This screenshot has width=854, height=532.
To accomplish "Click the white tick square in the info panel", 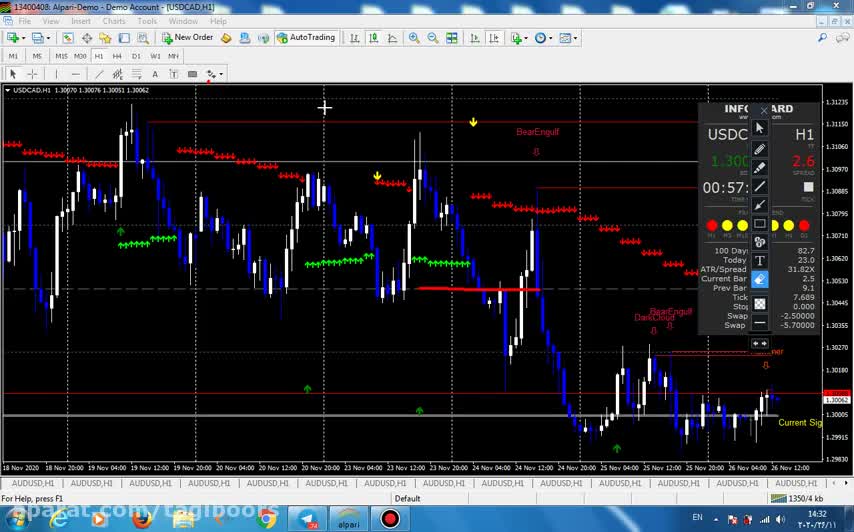I will coord(809,187).
